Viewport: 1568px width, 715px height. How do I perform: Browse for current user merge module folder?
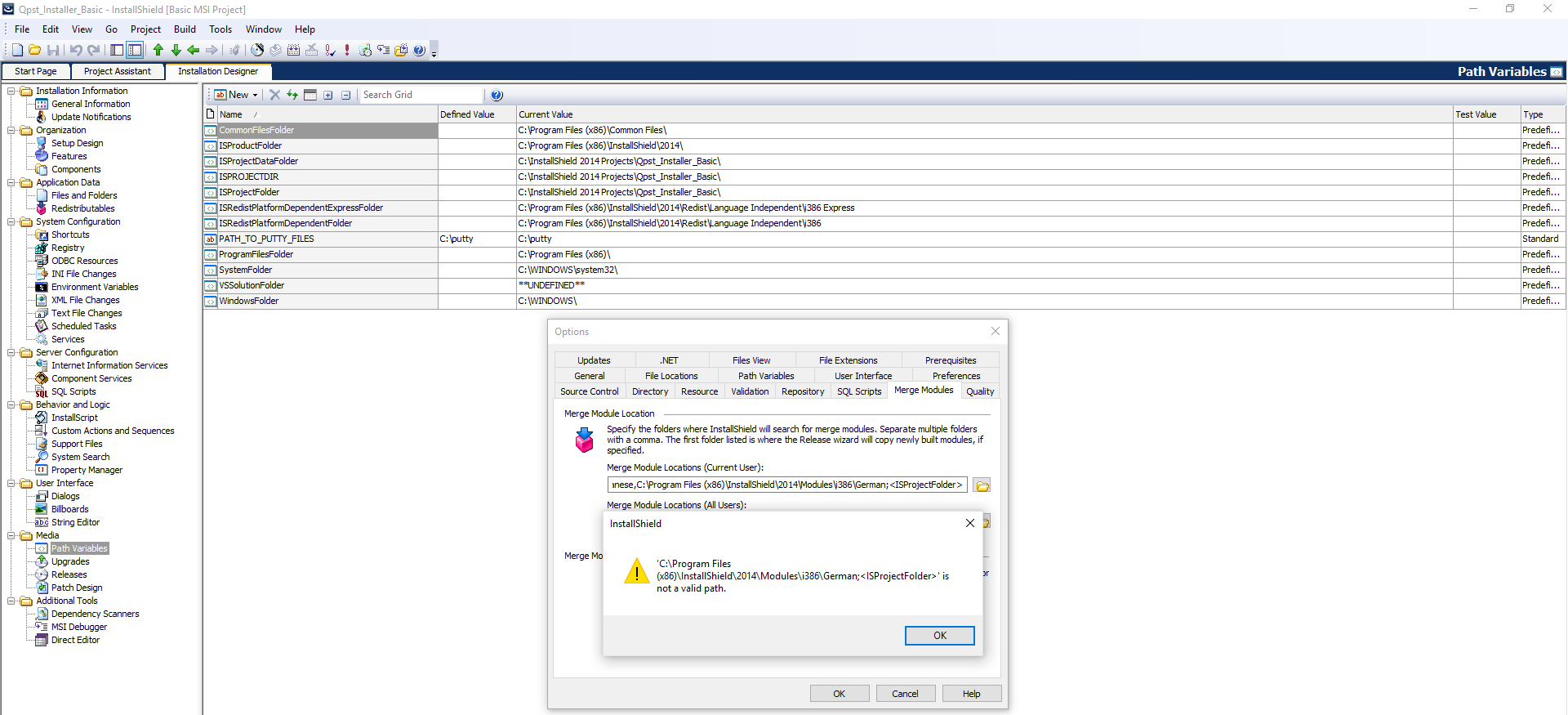click(x=982, y=485)
